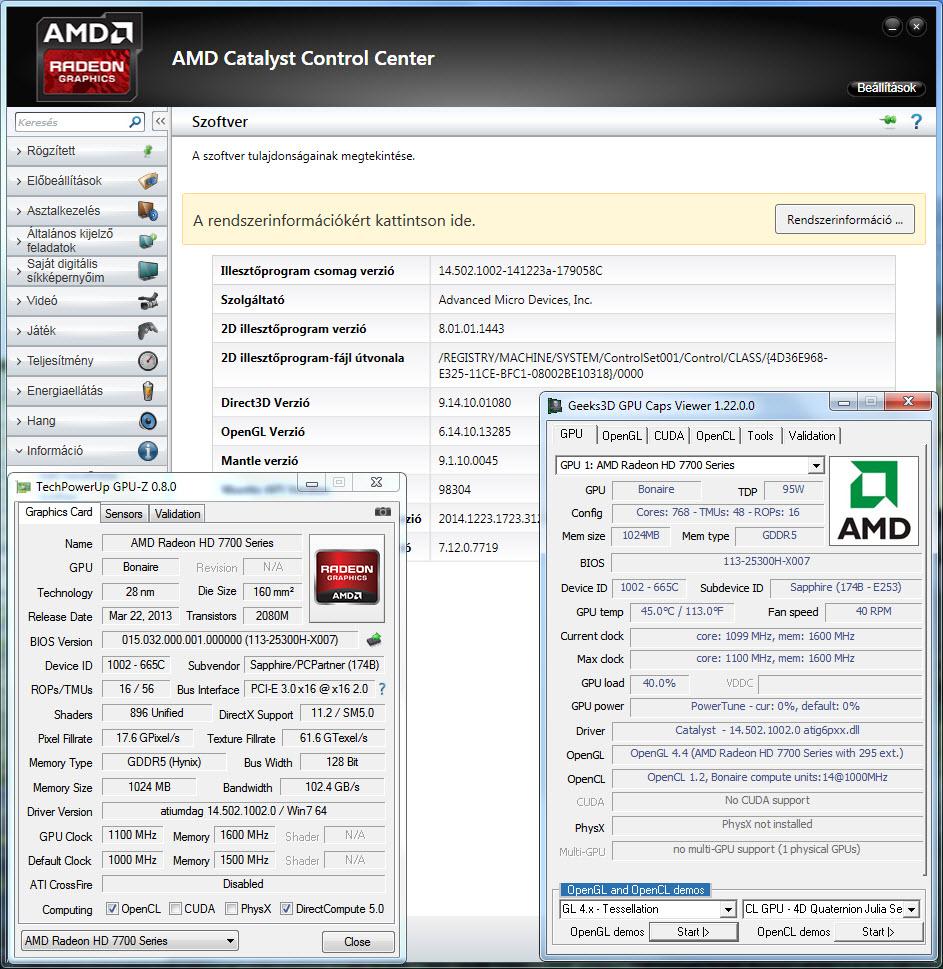Image resolution: width=943 pixels, height=969 pixels.
Task: Click the search magnifier icon in Catalyst sidebar
Action: [x=135, y=122]
